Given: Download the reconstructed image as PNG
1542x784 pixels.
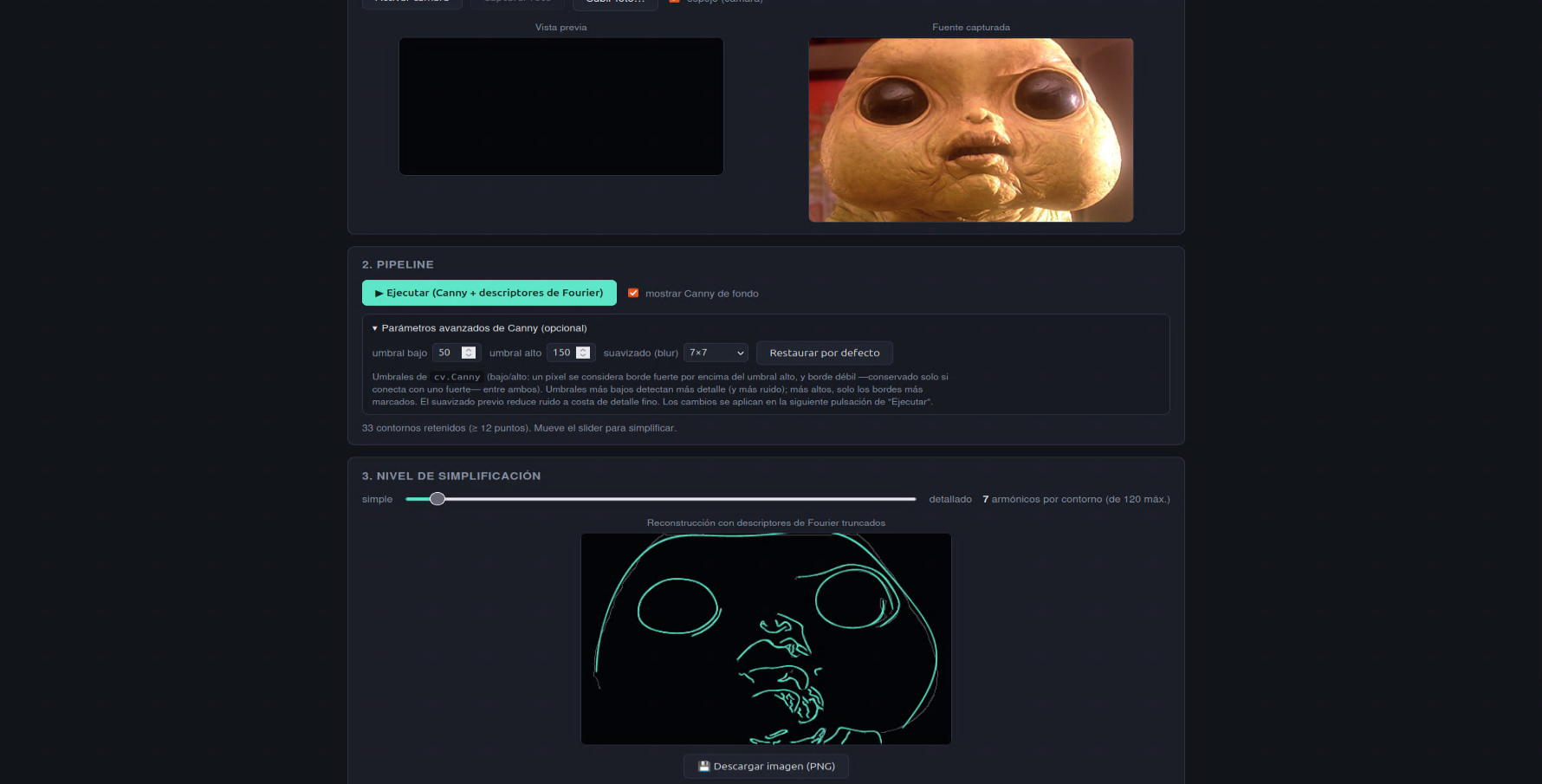Looking at the screenshot, I should tap(766, 767).
